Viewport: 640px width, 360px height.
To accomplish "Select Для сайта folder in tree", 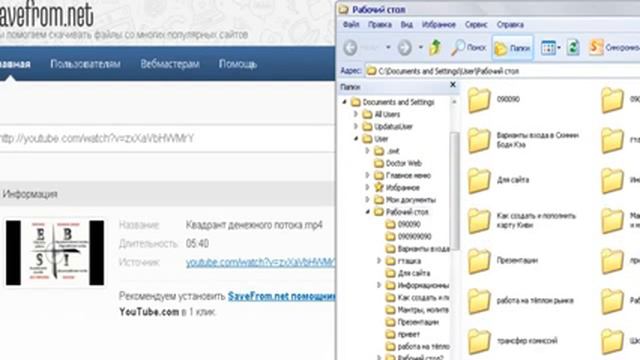I will (407, 273).
